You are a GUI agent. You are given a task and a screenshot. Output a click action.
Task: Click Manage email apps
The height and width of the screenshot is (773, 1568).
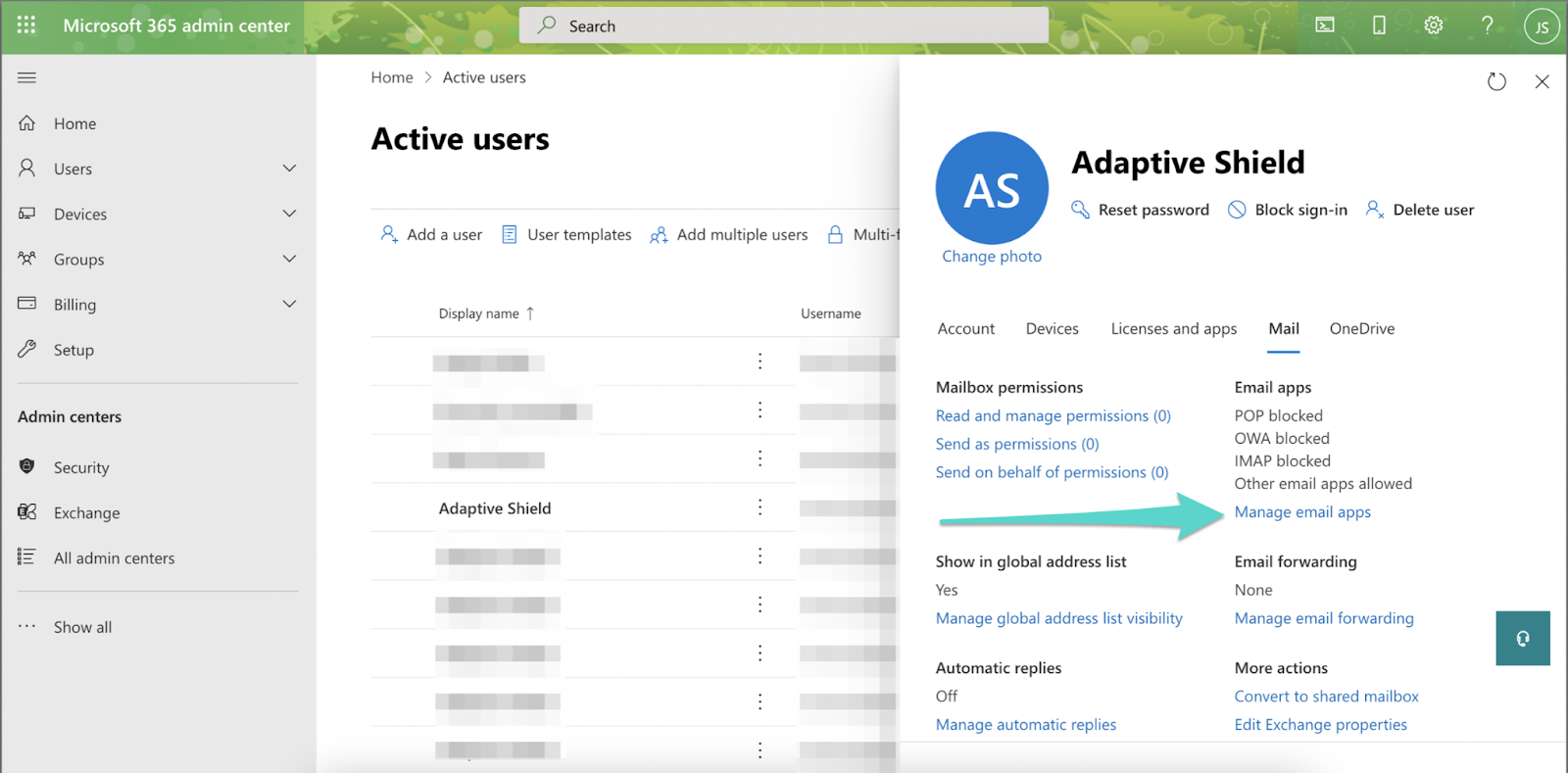1302,511
